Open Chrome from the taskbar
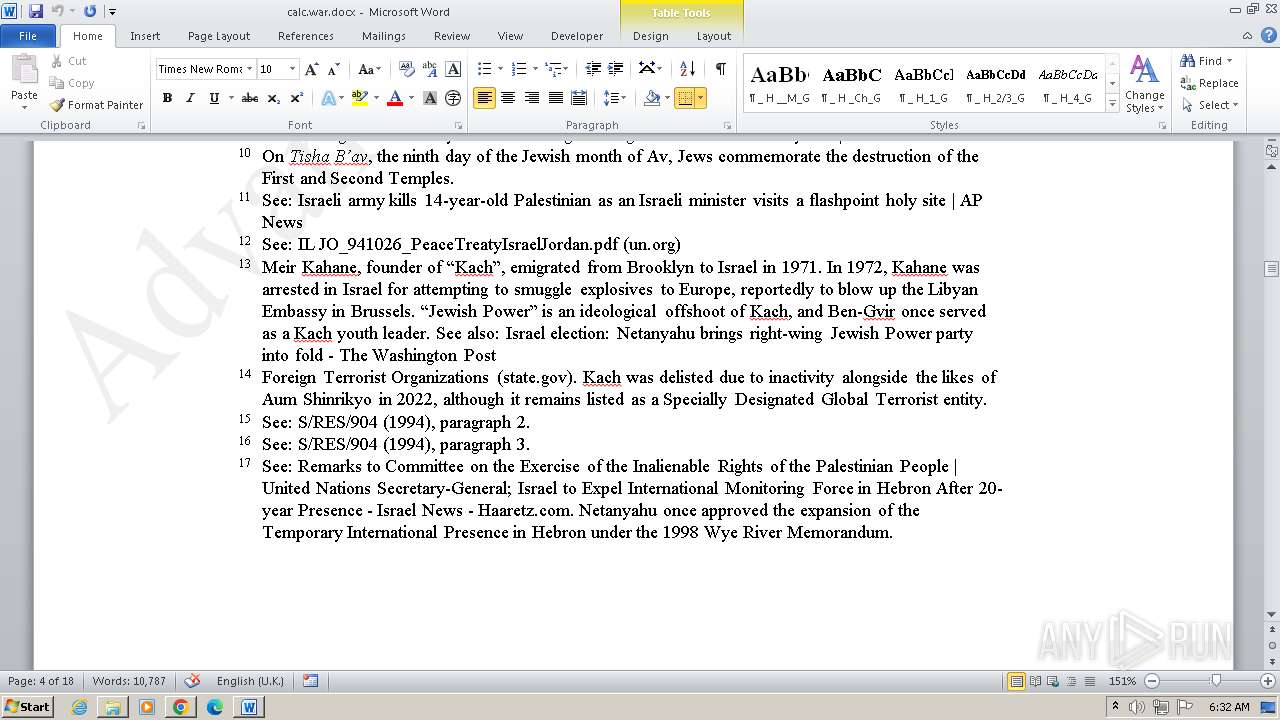This screenshot has width=1280, height=720. tap(181, 707)
